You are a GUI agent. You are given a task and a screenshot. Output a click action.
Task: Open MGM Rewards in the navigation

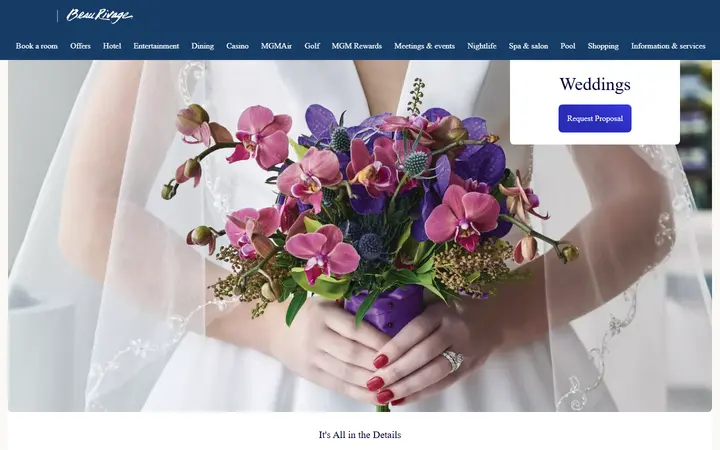pyautogui.click(x=357, y=46)
